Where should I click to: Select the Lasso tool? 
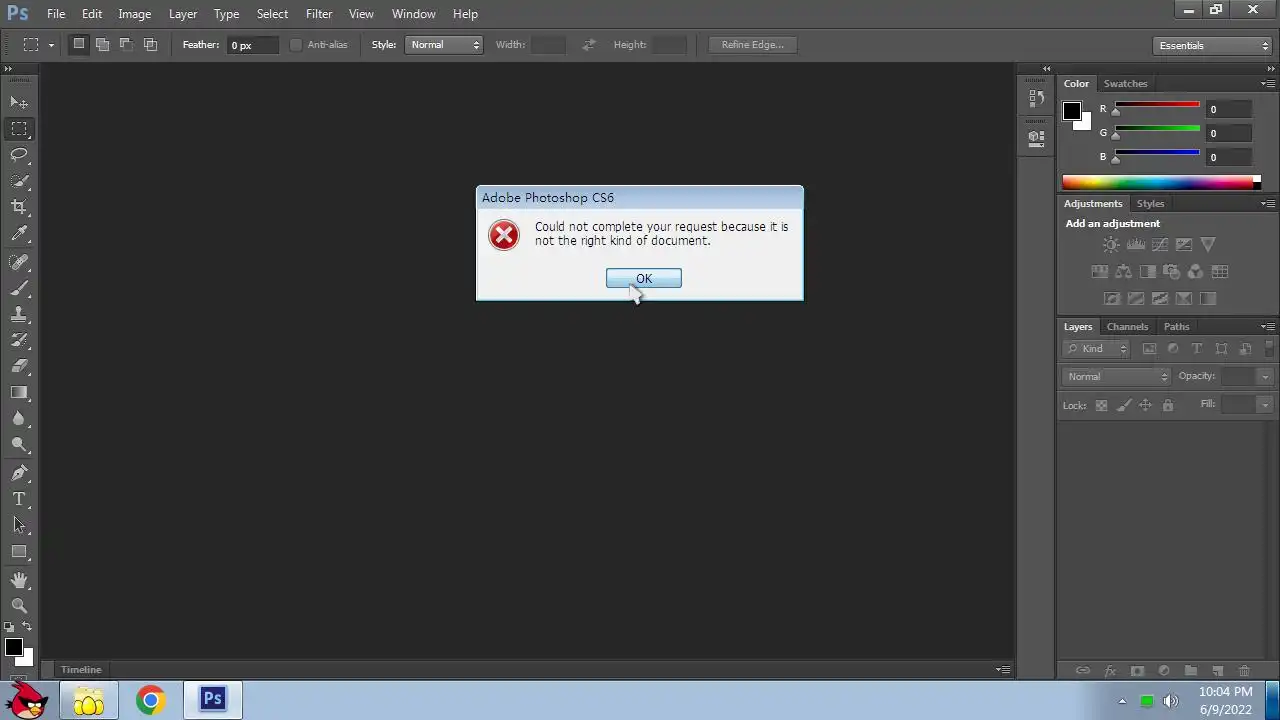tap(19, 154)
